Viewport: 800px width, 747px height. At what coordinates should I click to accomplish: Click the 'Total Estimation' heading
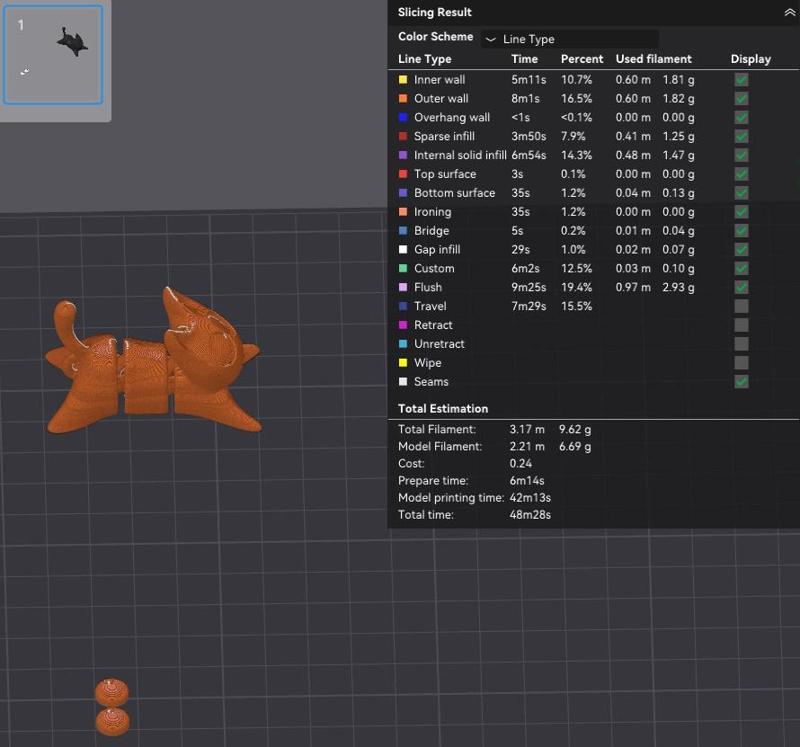pyautogui.click(x=443, y=409)
